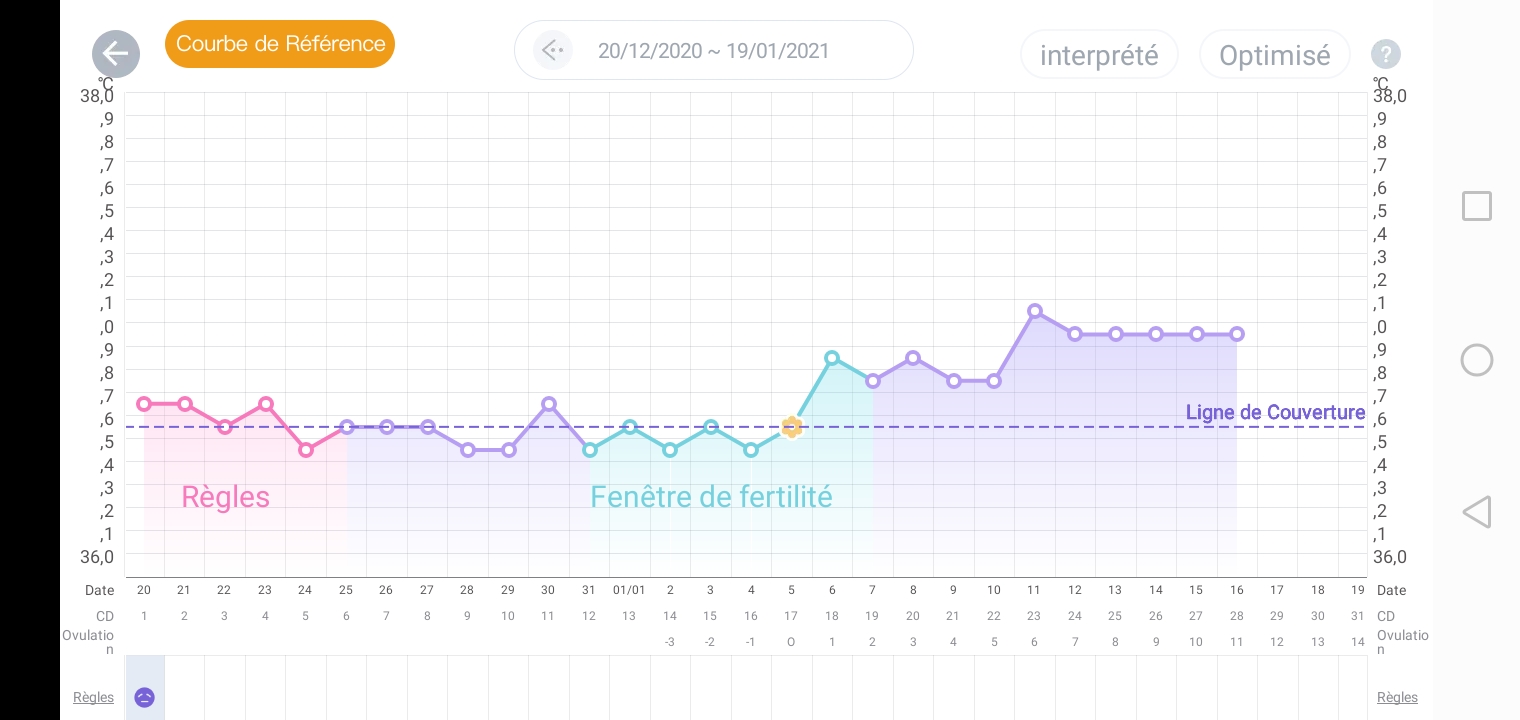Select the temperature point on date 8
1520x720 pixels.
913,358
